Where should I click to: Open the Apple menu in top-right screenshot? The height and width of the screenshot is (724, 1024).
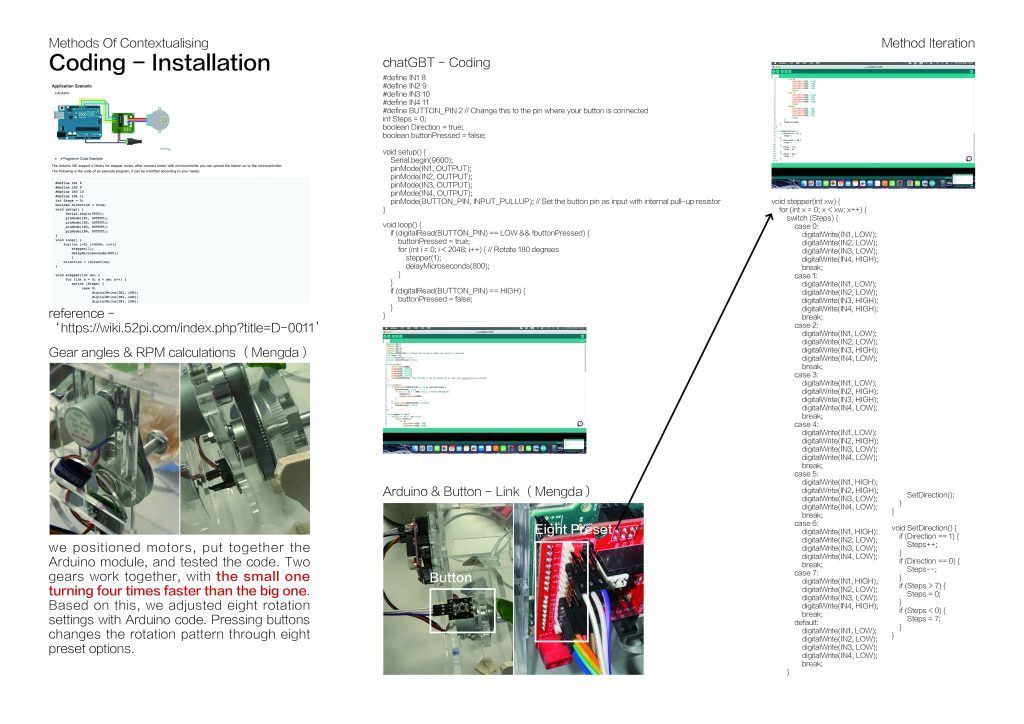(775, 63)
